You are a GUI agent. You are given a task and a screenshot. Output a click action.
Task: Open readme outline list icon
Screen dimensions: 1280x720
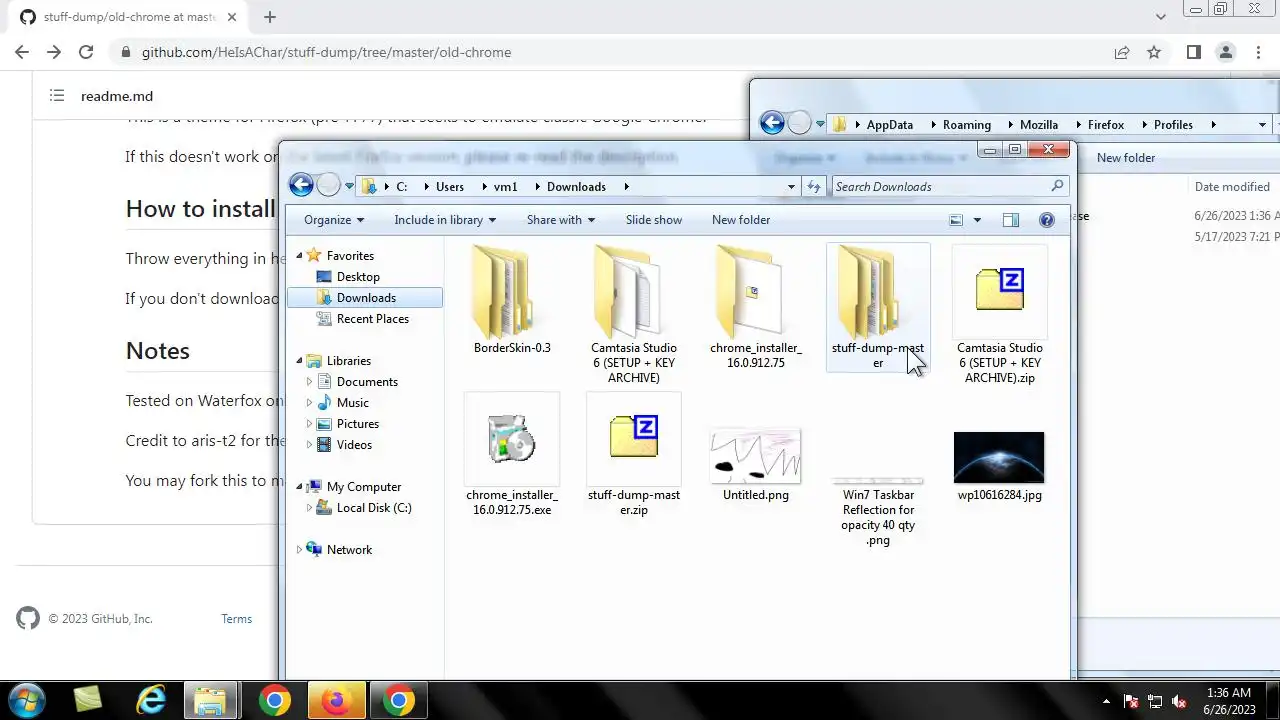tap(57, 96)
